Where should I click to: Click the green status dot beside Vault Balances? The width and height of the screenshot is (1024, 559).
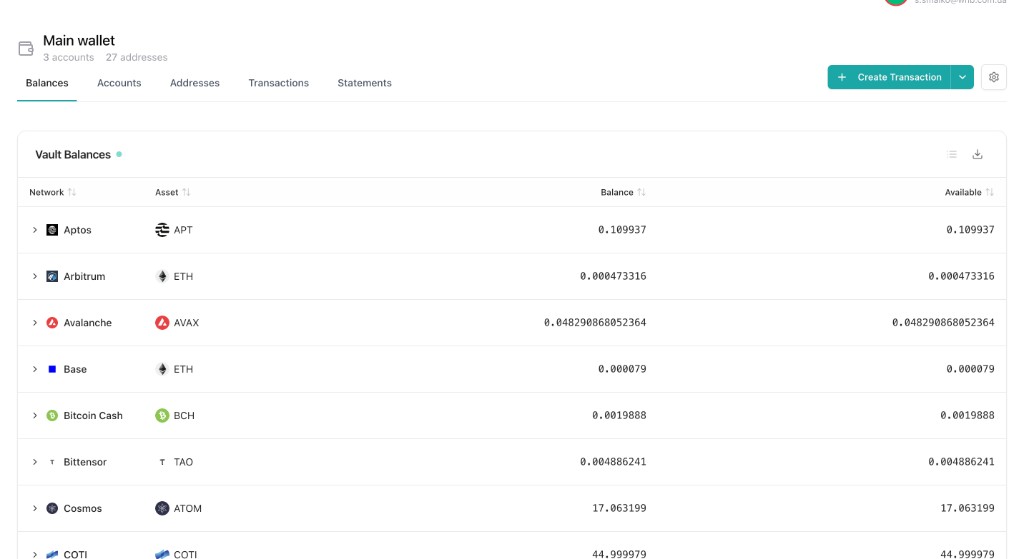pos(119,155)
